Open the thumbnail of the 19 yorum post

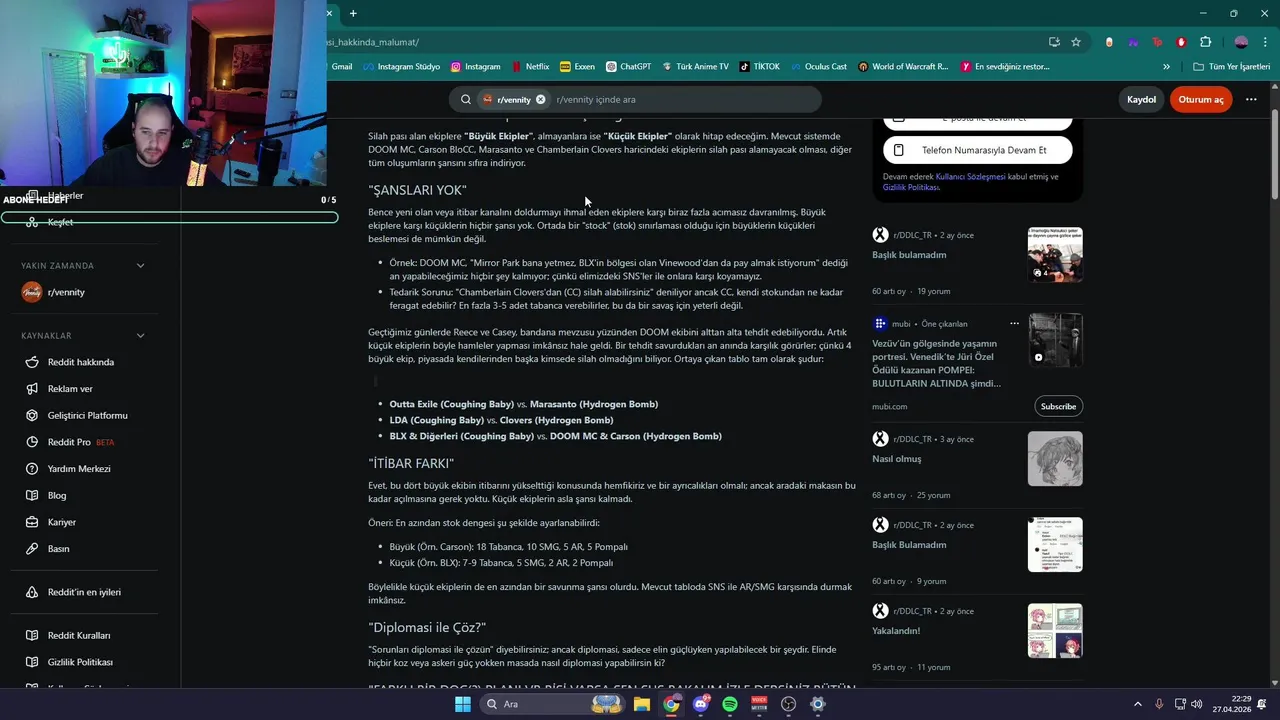[1055, 254]
